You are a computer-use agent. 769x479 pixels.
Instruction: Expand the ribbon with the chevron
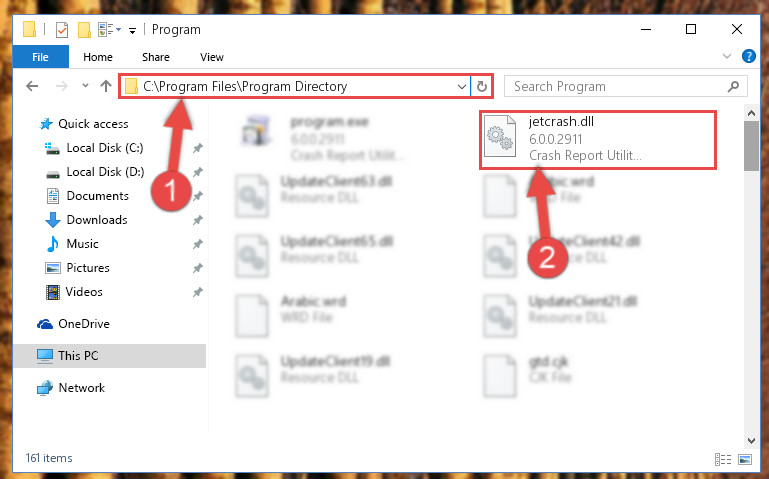pyautogui.click(x=727, y=56)
